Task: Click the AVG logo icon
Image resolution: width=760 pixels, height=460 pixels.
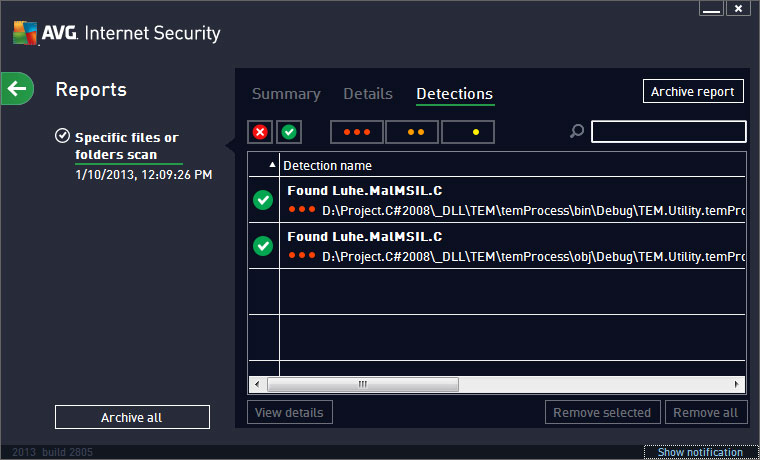Action: [25, 33]
